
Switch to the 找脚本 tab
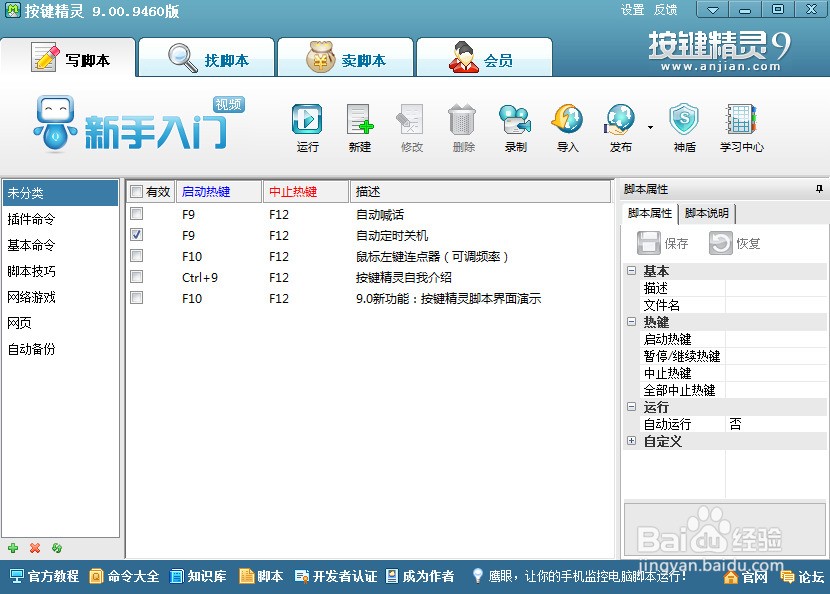click(x=206, y=58)
